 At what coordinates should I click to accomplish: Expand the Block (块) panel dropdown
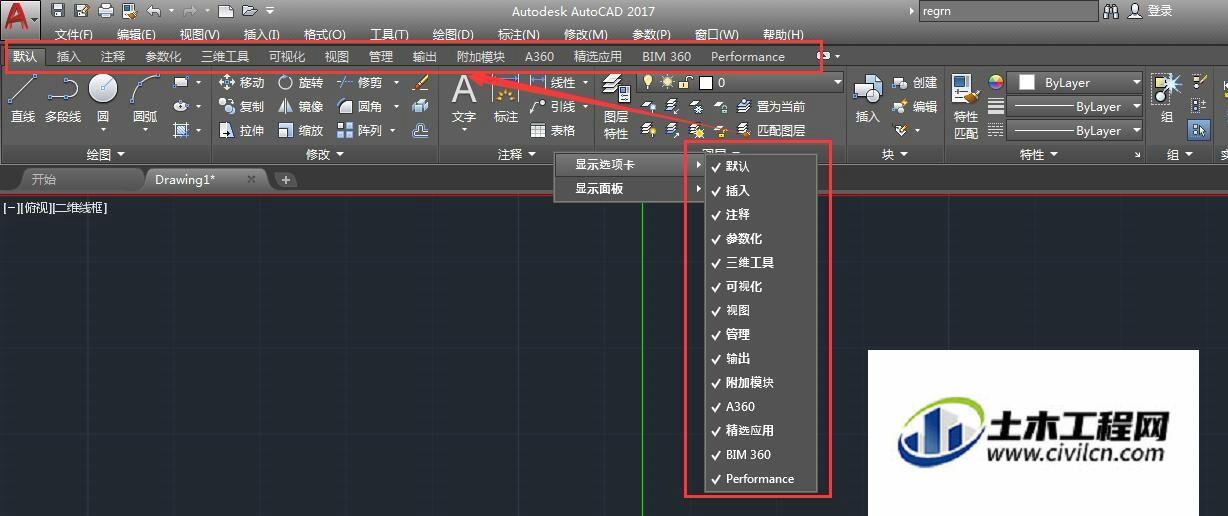tap(894, 155)
